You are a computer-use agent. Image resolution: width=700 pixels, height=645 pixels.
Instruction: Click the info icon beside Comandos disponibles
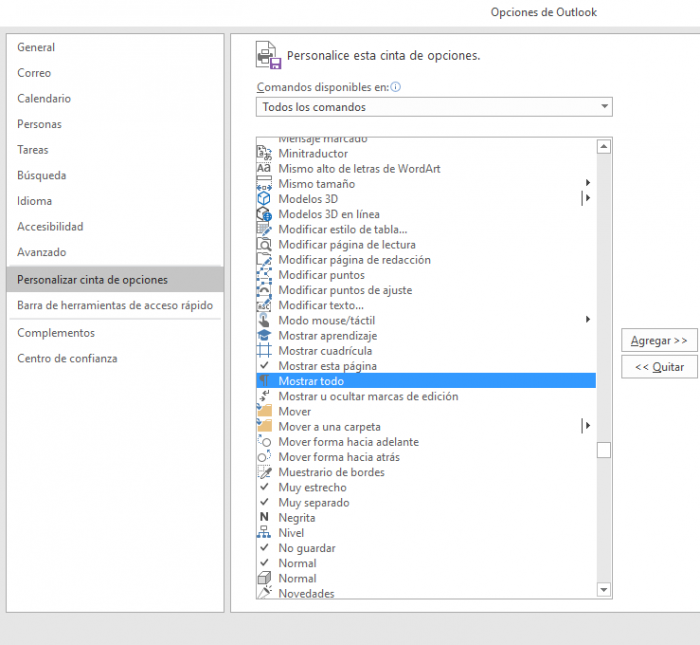point(396,87)
